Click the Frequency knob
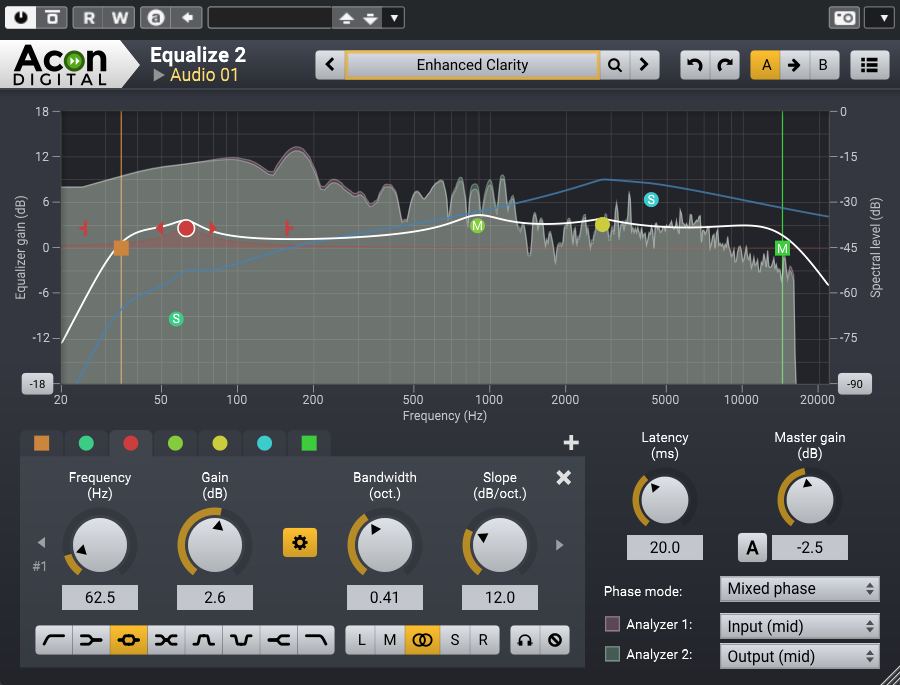The height and width of the screenshot is (685, 900). pyautogui.click(x=100, y=545)
